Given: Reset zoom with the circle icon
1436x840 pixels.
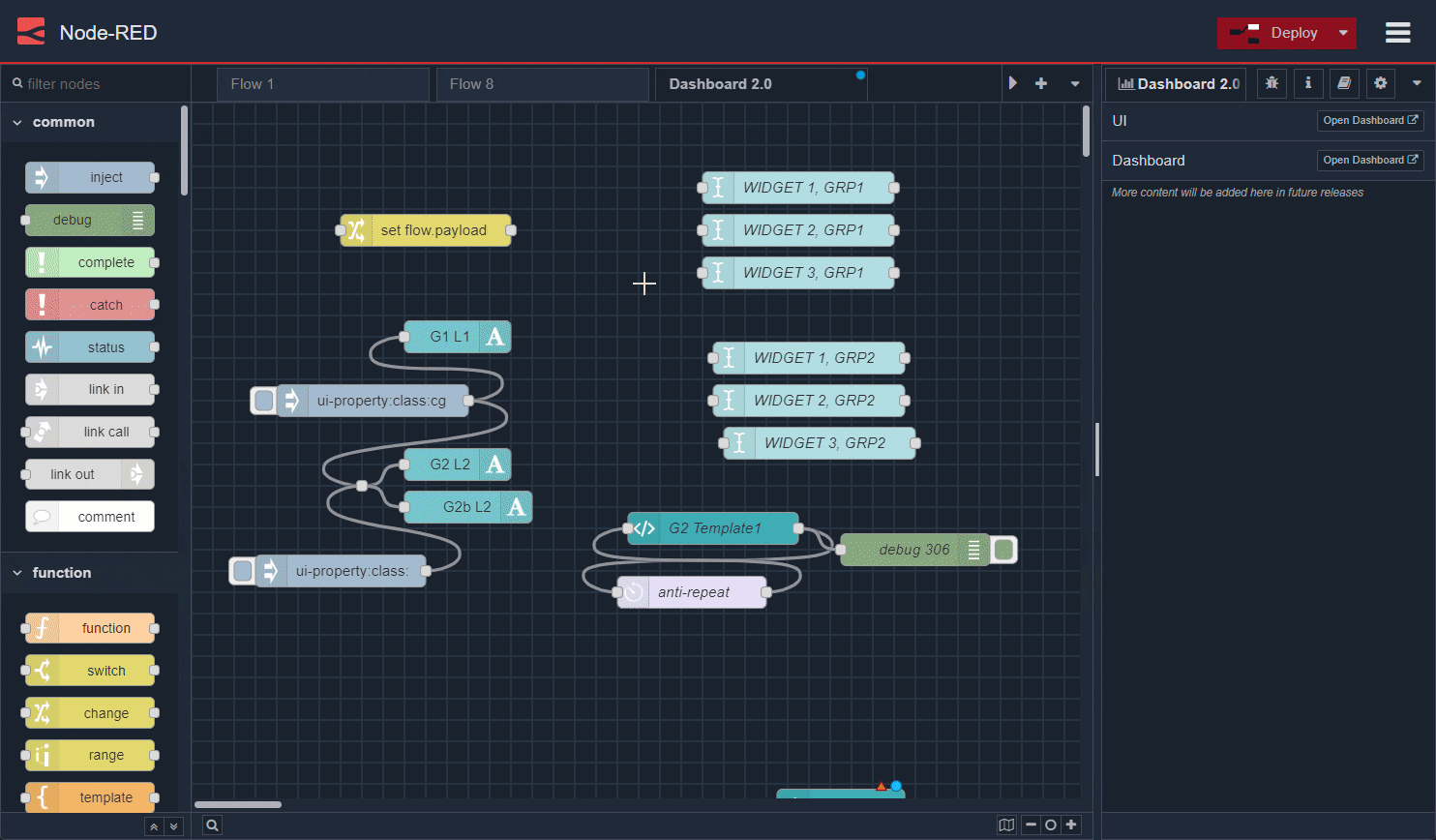Looking at the screenshot, I should pos(1050,825).
